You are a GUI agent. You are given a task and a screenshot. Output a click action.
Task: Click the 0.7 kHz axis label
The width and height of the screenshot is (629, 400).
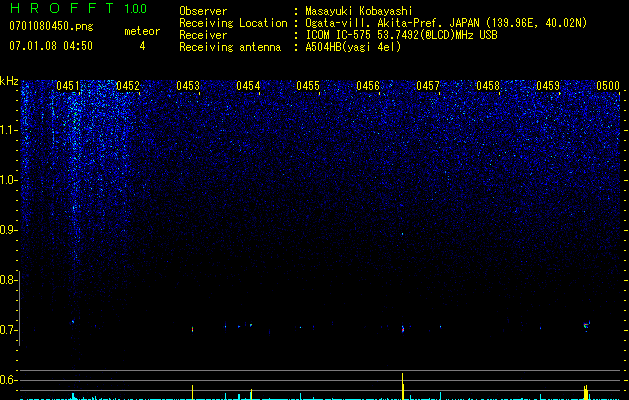[9, 330]
